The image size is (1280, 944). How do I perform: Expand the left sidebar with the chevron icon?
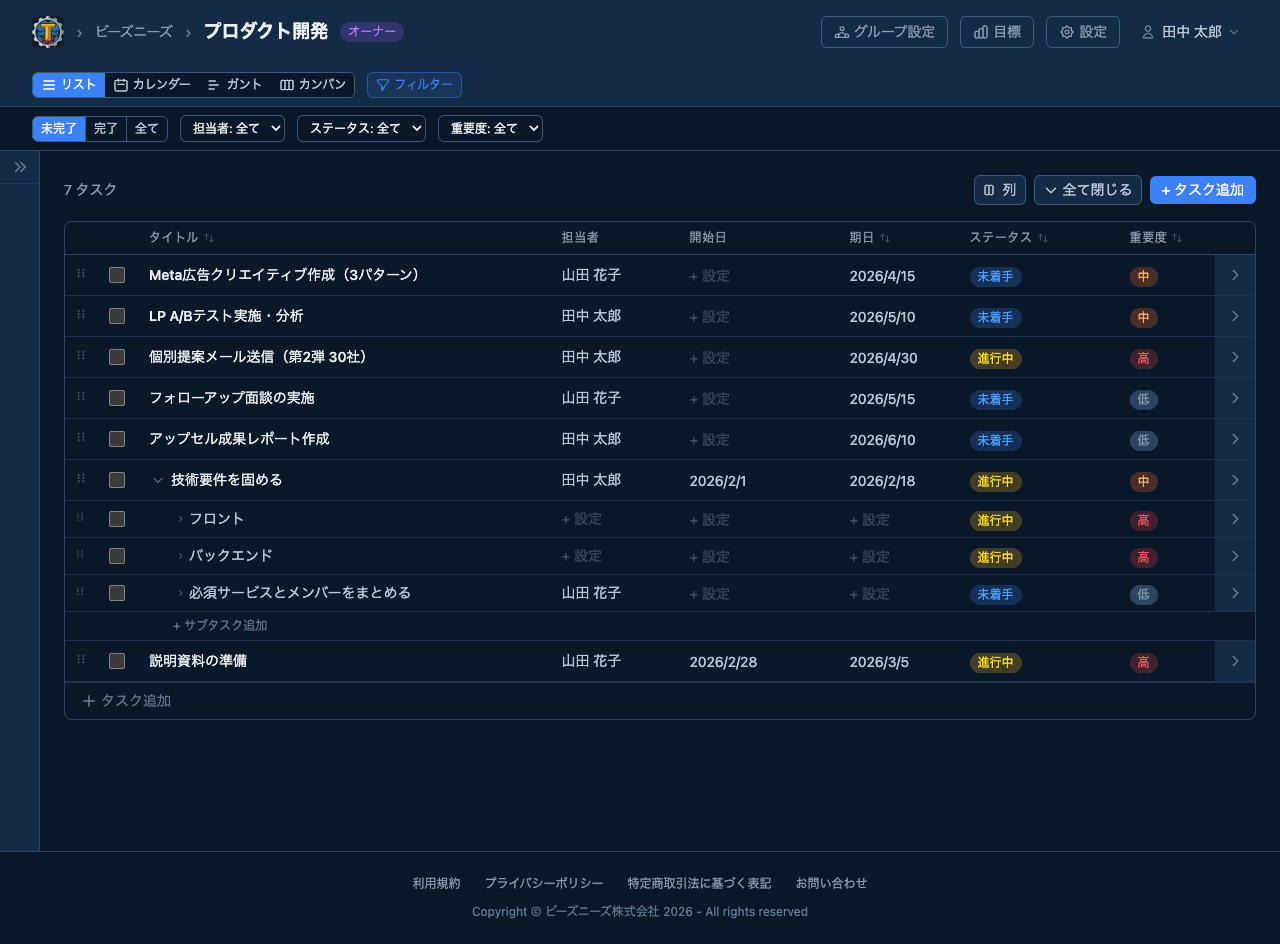19,166
